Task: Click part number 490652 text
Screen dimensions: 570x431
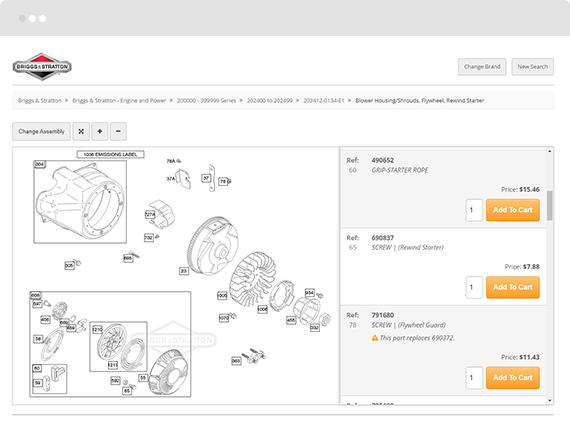Action: [382, 160]
